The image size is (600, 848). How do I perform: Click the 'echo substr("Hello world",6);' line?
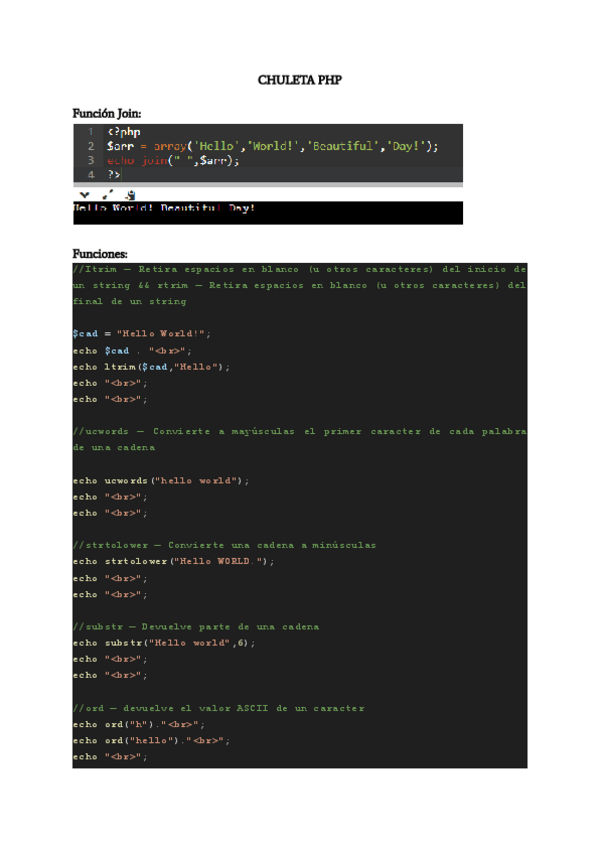(164, 643)
